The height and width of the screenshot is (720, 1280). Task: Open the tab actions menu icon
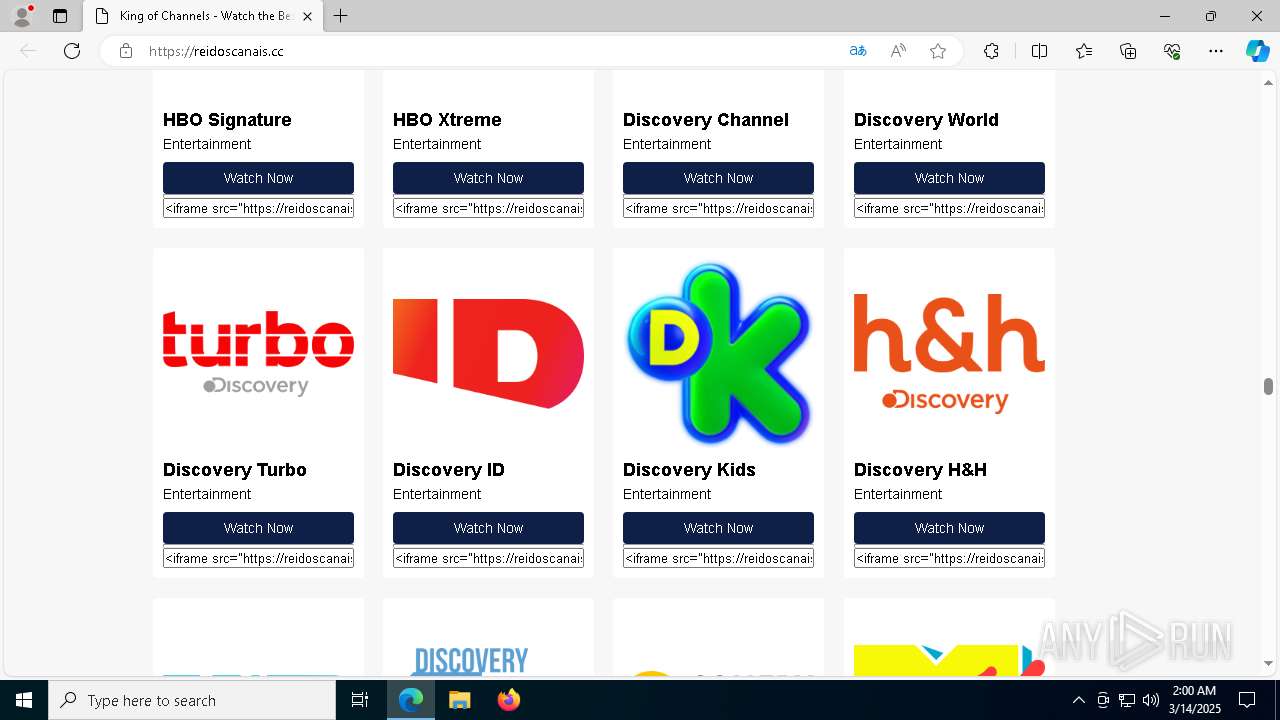(60, 16)
